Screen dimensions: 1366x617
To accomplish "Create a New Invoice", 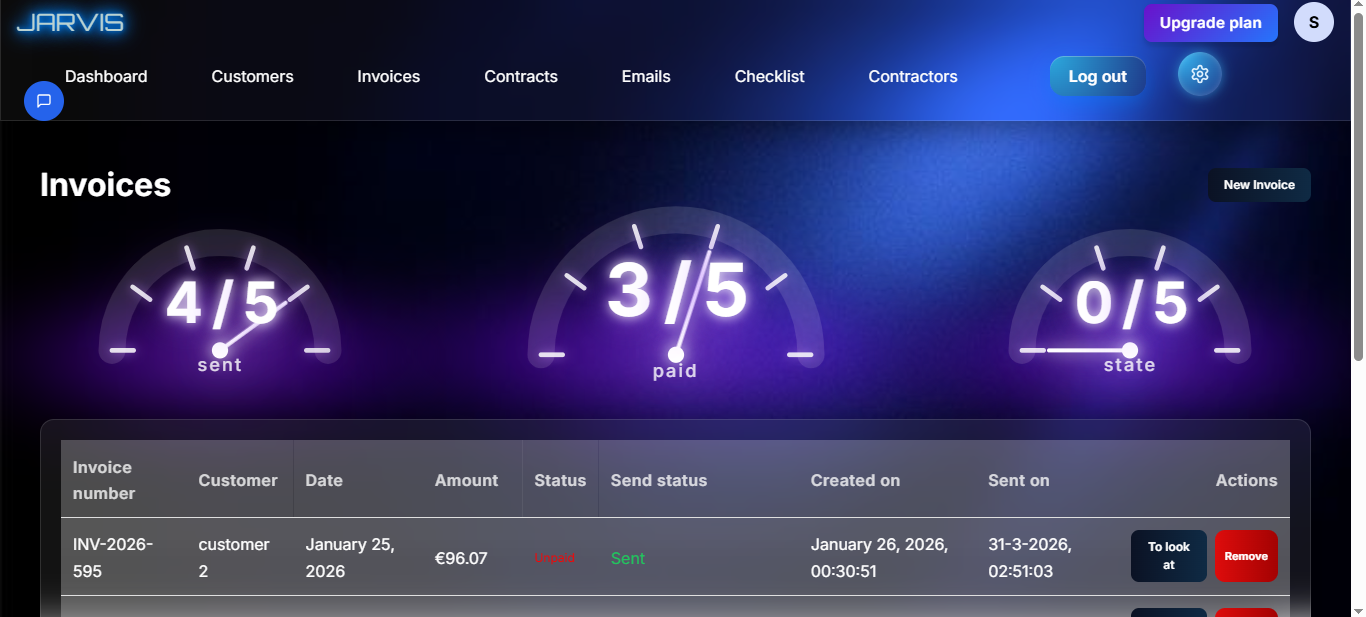I will click(x=1258, y=185).
